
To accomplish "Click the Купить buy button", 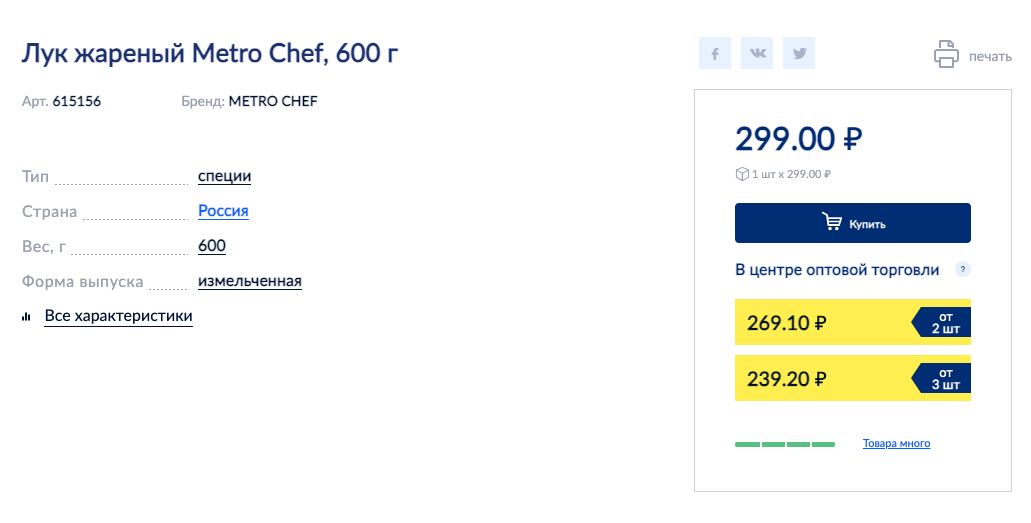I will [x=853, y=223].
